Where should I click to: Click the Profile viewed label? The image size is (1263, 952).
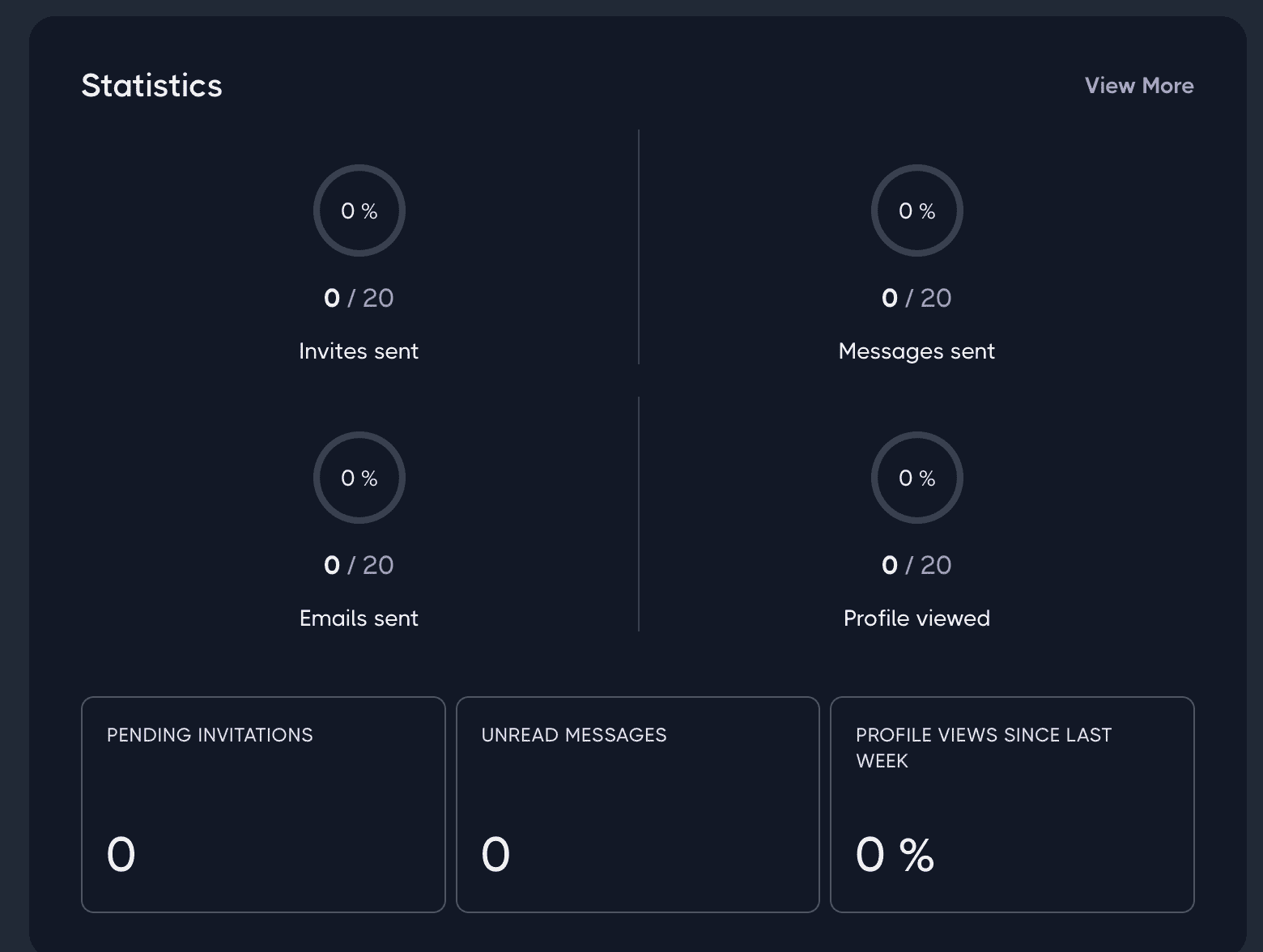tap(916, 618)
